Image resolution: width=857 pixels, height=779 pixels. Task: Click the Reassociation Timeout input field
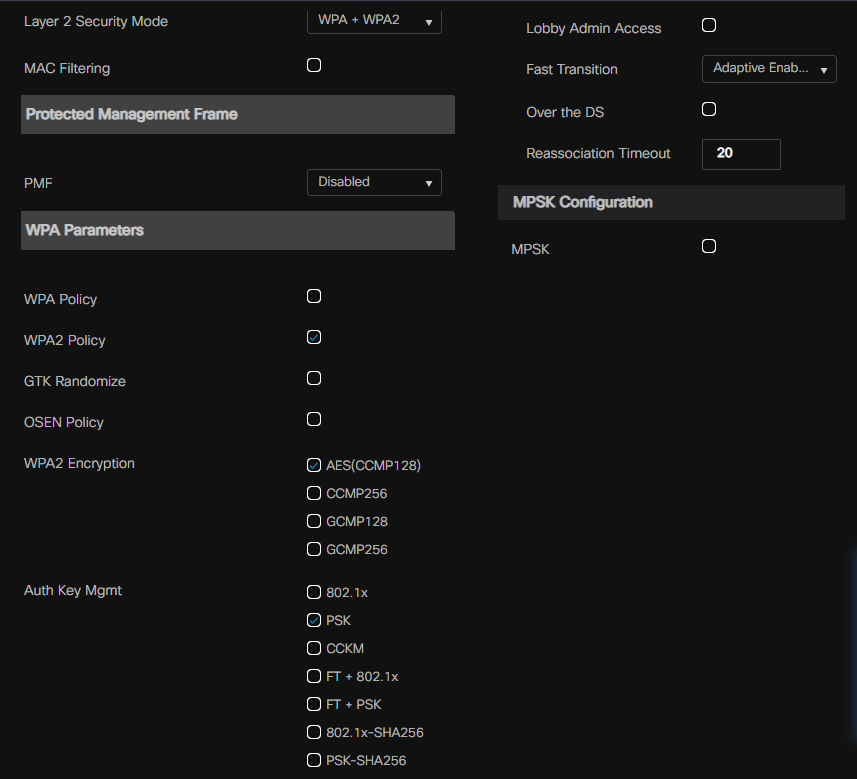(x=741, y=154)
